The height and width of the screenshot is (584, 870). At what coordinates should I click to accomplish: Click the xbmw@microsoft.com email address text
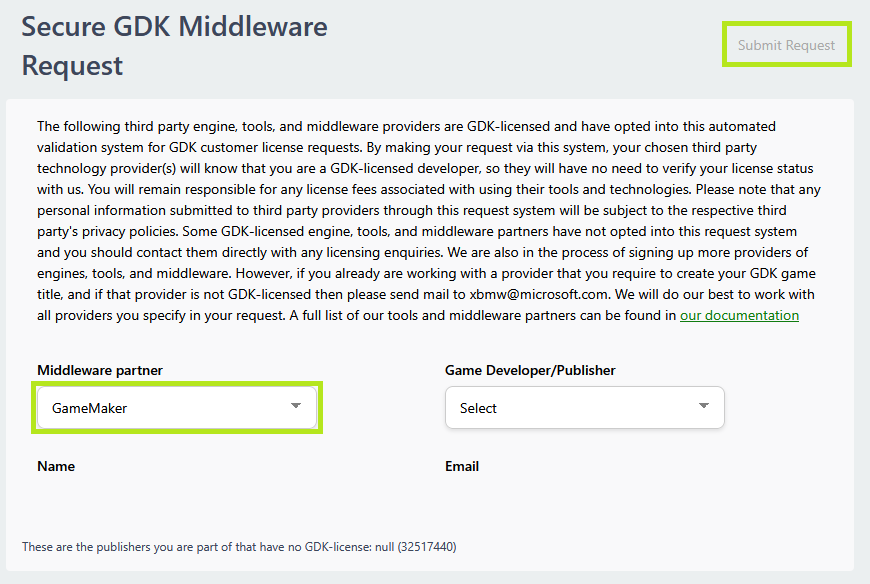click(539, 294)
